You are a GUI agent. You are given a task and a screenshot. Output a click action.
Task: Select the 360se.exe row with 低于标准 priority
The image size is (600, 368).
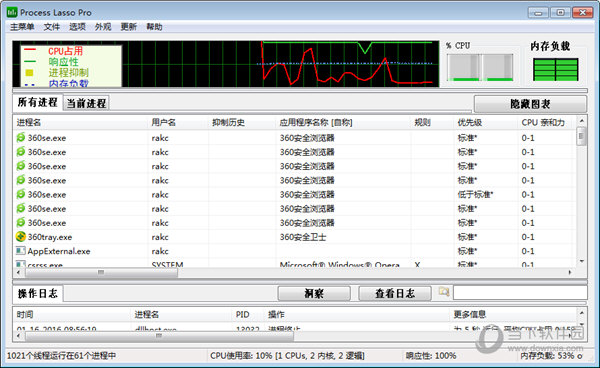pyautogui.click(x=294, y=194)
